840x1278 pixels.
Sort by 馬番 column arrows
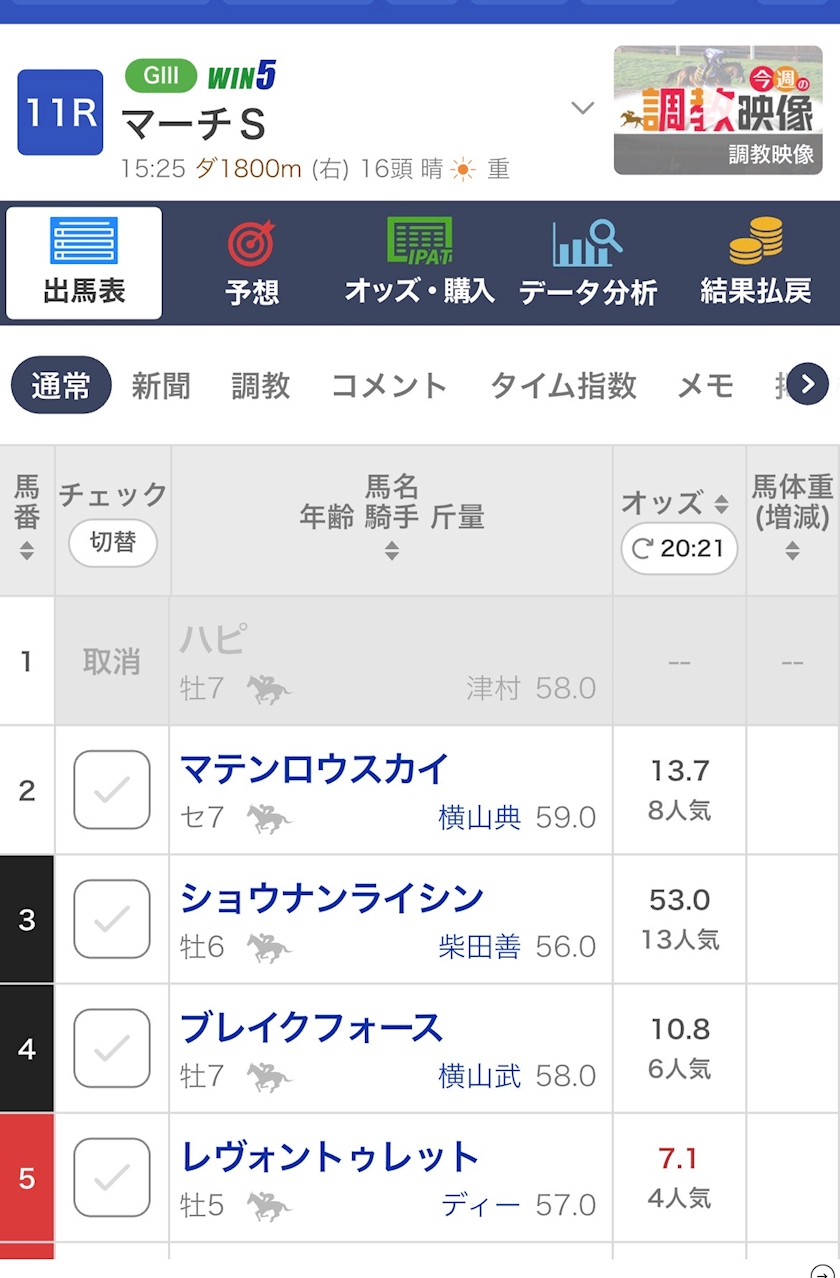(27, 550)
